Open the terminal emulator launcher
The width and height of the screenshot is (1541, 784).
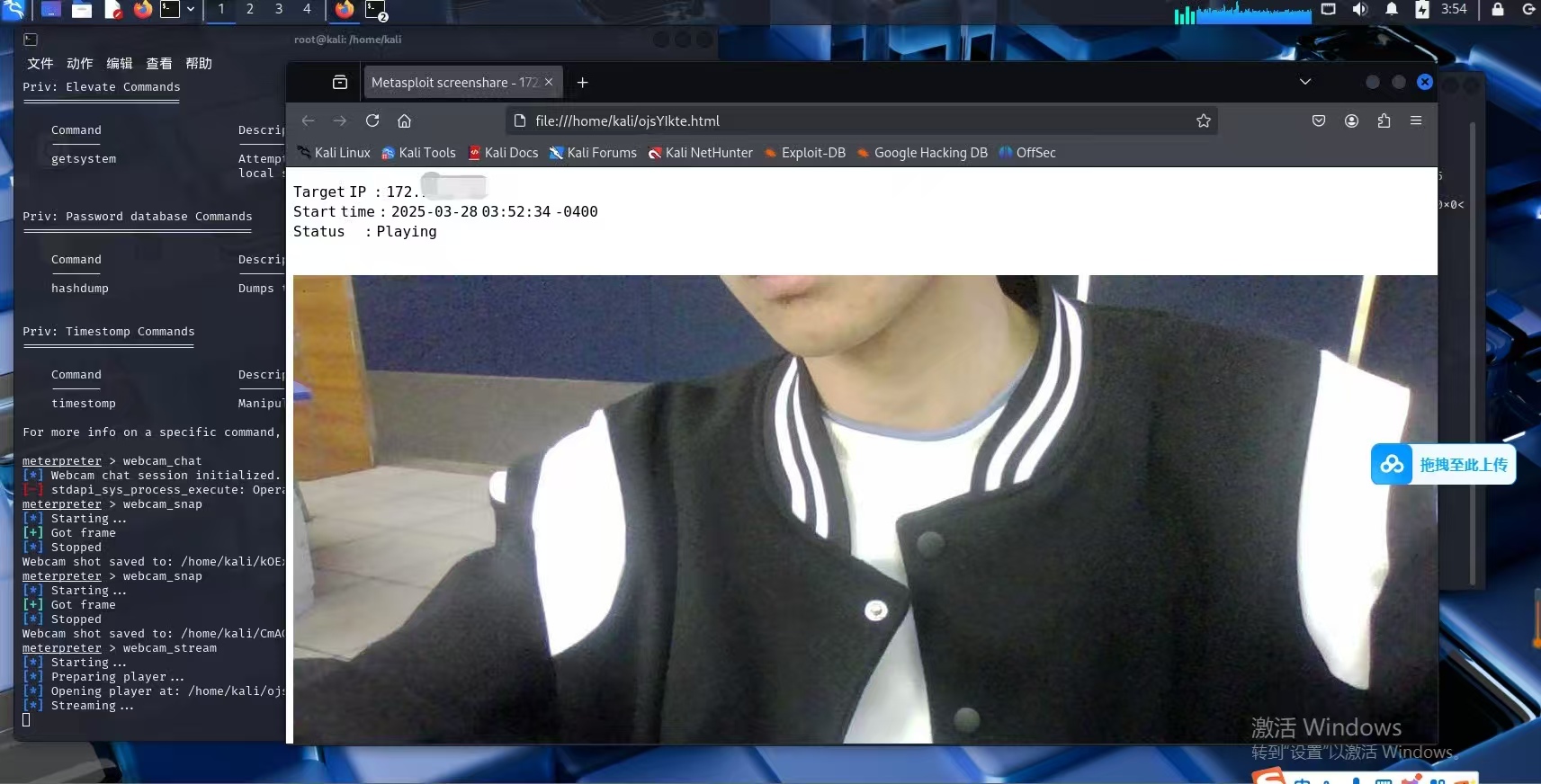(170, 9)
